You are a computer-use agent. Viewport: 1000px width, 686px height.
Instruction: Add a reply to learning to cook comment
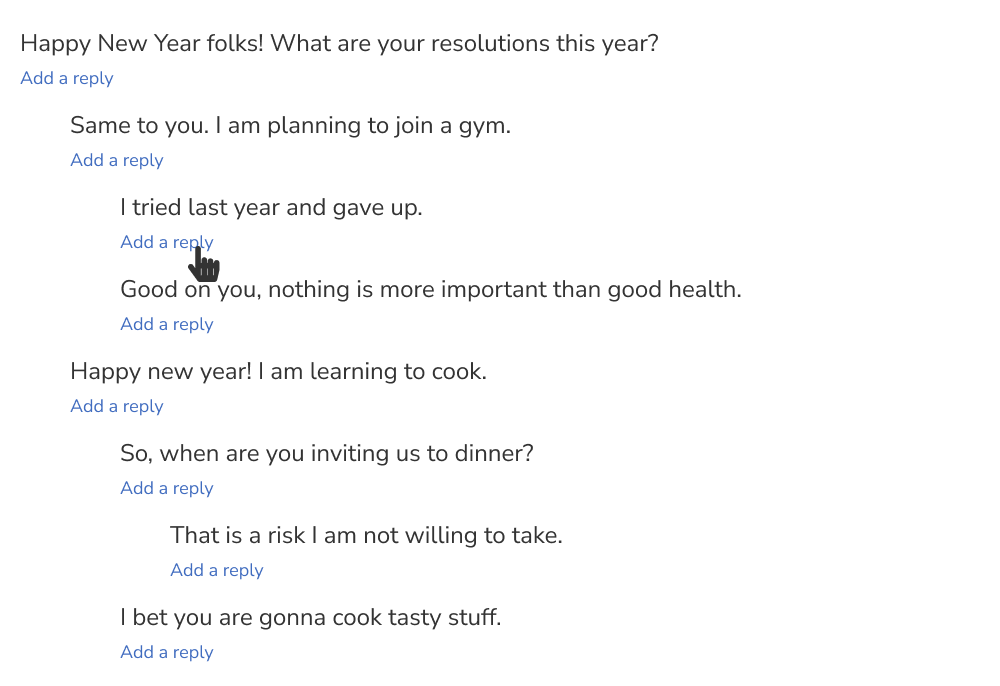coord(117,406)
